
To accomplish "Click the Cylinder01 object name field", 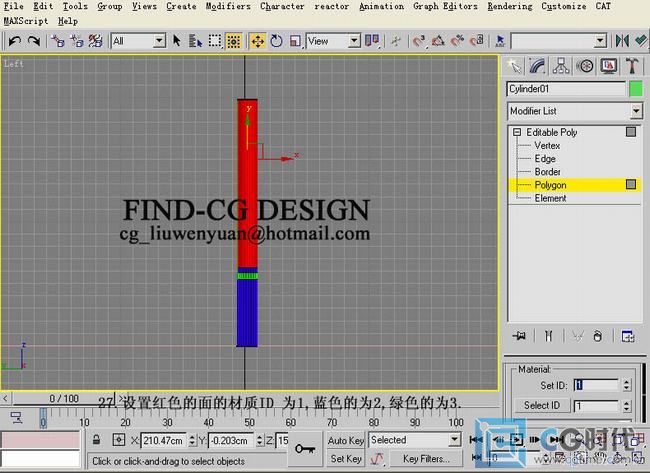I will (x=566, y=89).
